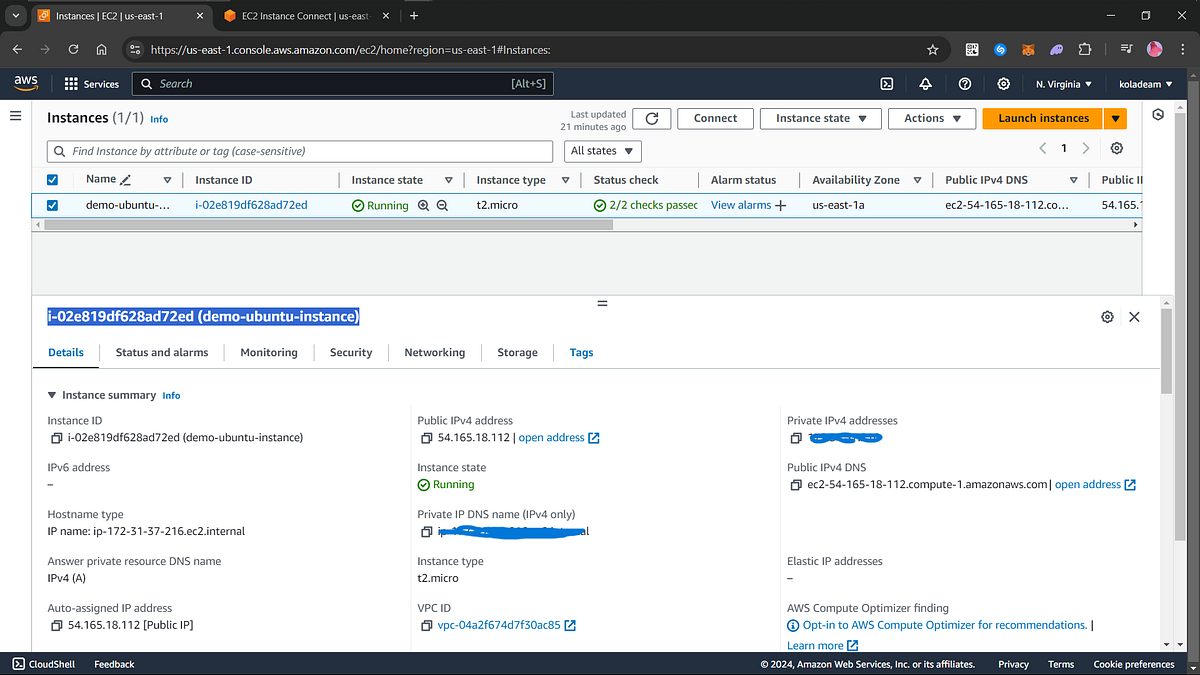
Task: Open the Actions dropdown
Action: click(931, 117)
